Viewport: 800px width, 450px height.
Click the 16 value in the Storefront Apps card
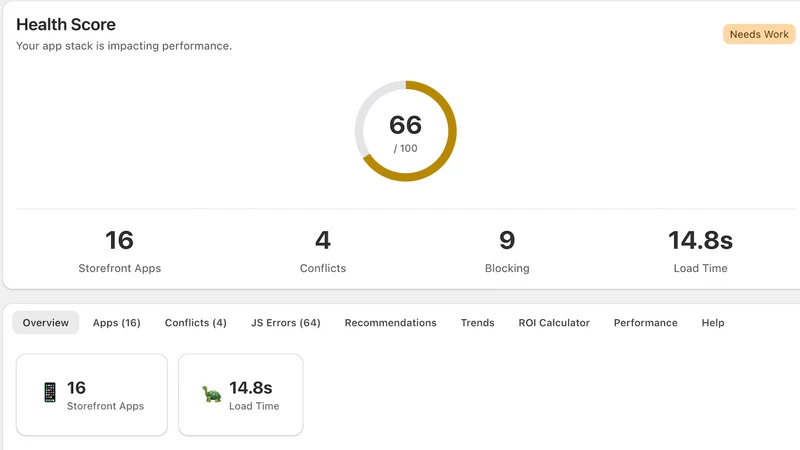coord(77,388)
